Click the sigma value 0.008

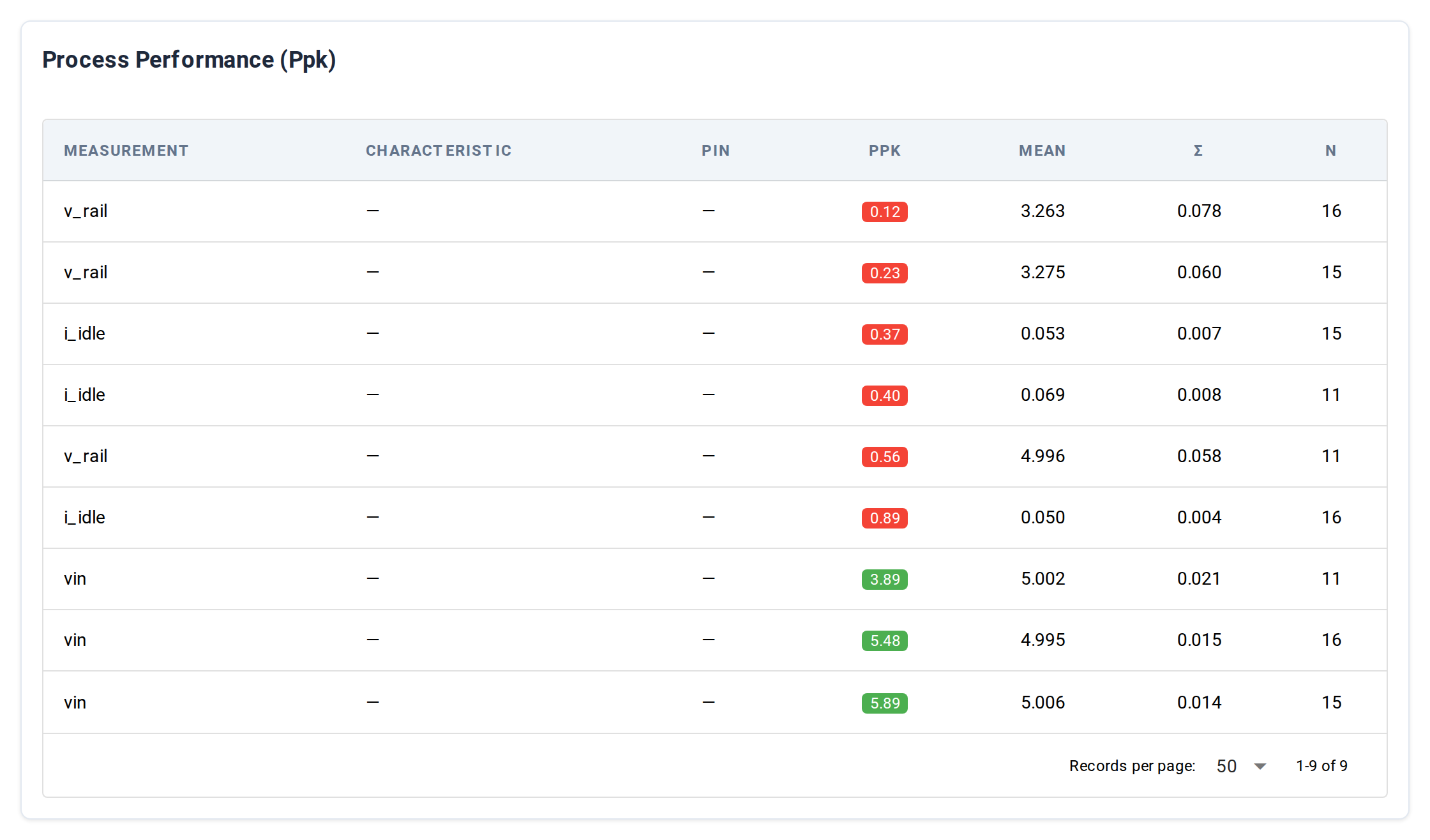(1200, 395)
